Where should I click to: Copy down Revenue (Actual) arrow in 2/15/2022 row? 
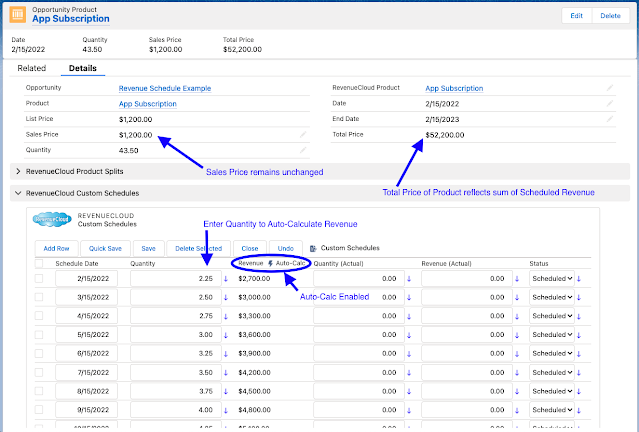(x=517, y=279)
